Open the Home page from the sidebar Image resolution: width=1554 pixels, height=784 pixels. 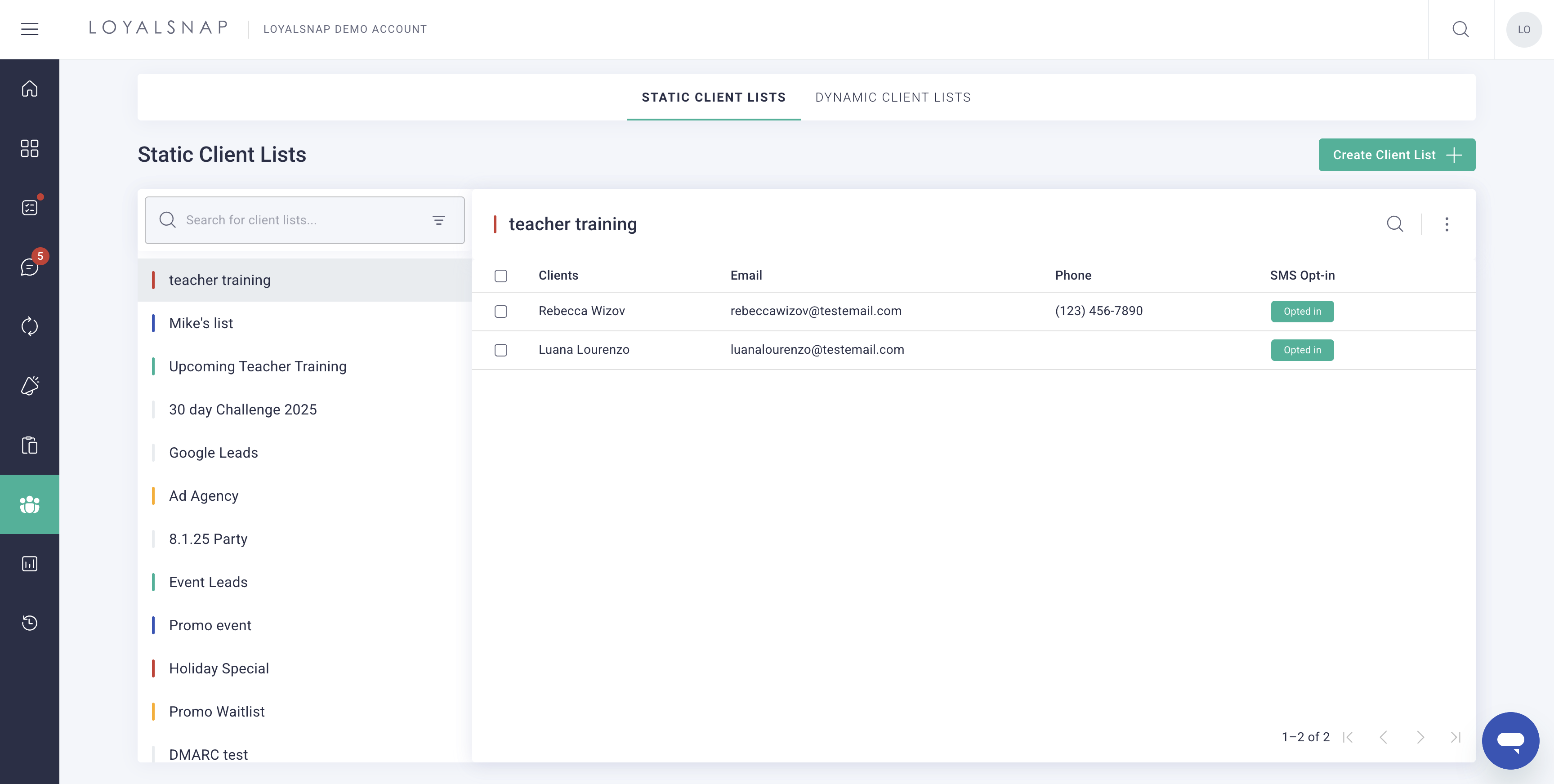[x=30, y=88]
